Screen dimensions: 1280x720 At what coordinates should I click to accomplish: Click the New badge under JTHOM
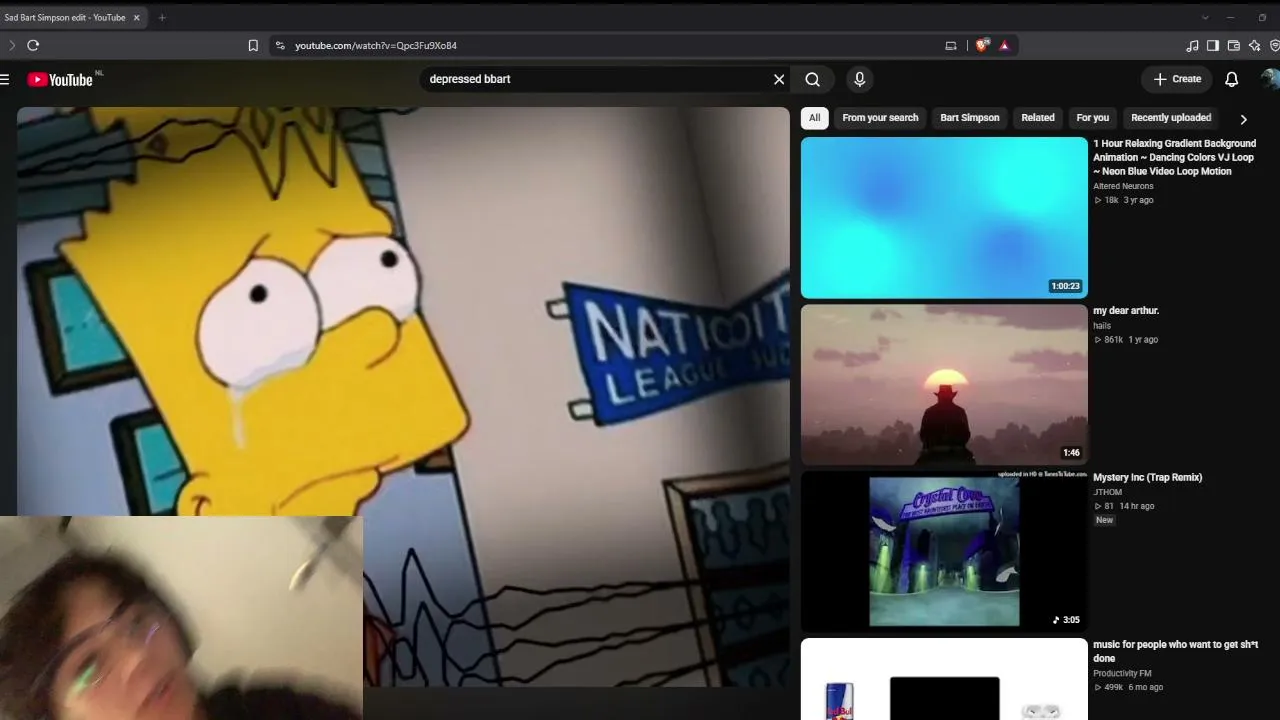pos(1104,520)
